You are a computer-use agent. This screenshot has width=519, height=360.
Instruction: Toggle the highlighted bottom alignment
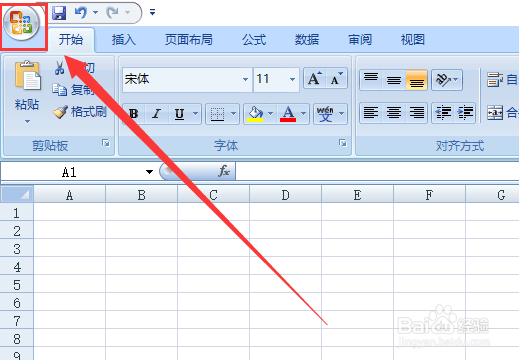pyautogui.click(x=417, y=80)
